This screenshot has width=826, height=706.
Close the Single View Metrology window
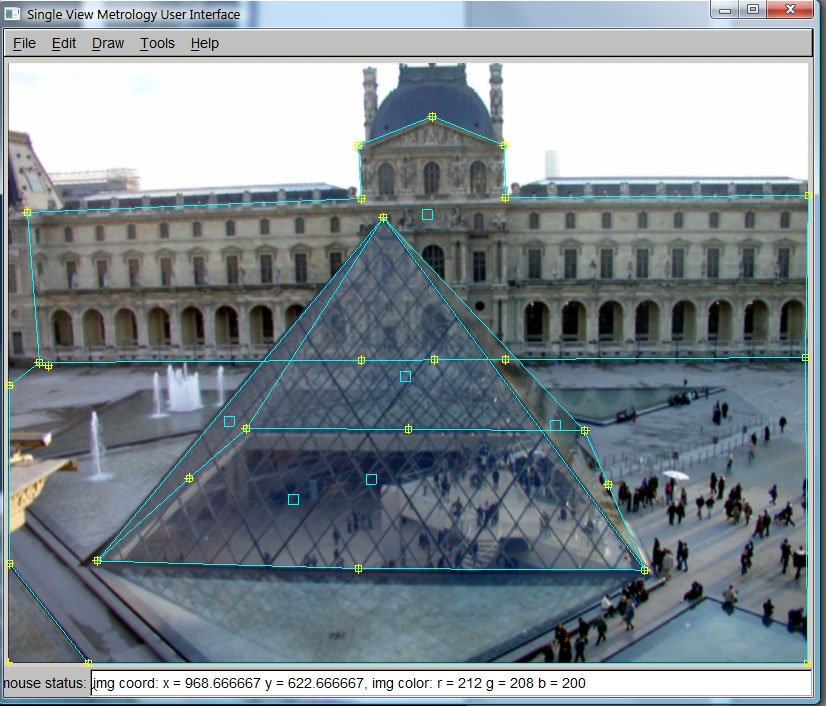pos(790,9)
